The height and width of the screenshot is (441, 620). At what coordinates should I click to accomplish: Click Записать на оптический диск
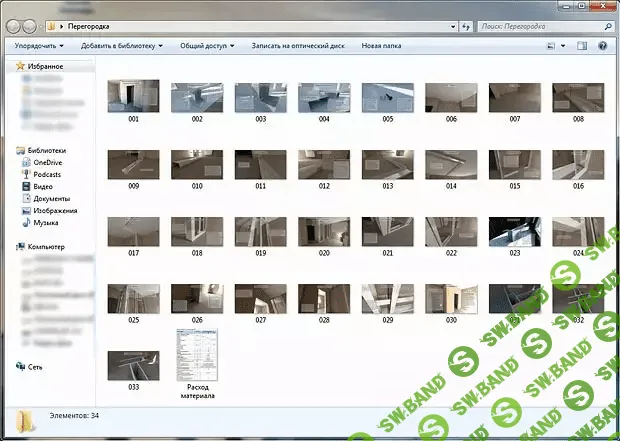pos(298,46)
